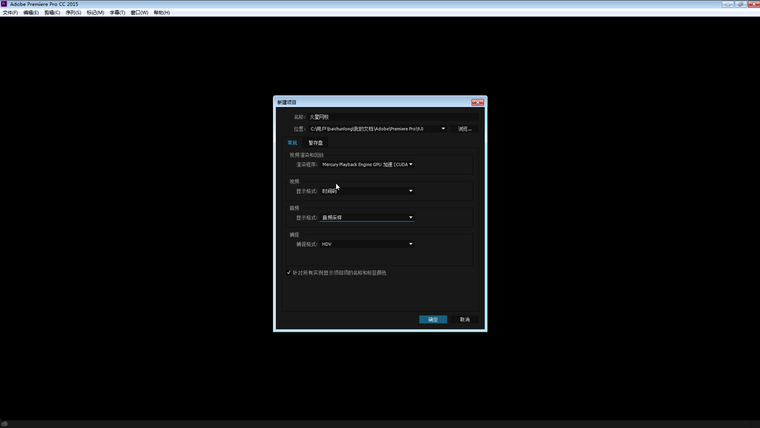
Task: Click the status bar icon at bottom-left
Action: [4, 423]
